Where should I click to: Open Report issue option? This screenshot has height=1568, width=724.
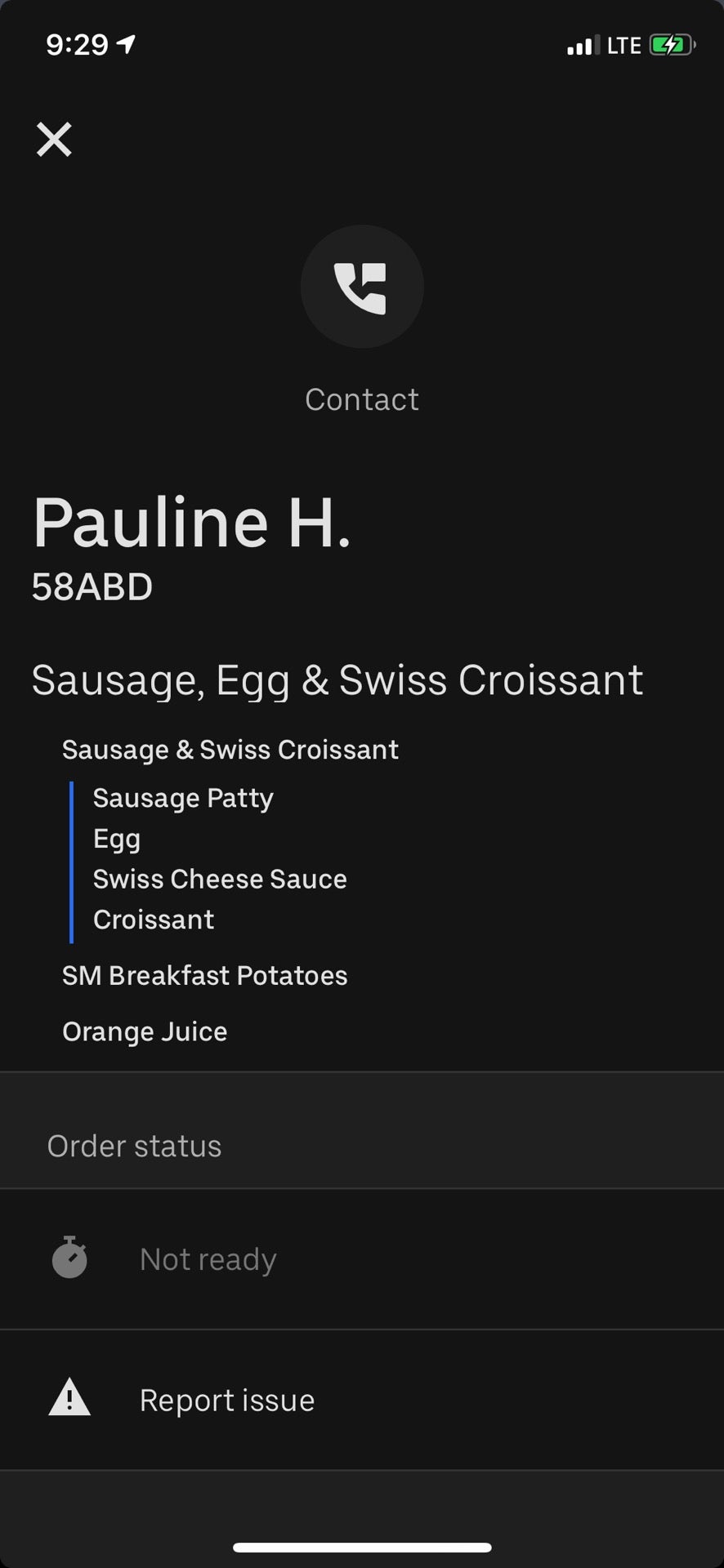click(x=226, y=1400)
